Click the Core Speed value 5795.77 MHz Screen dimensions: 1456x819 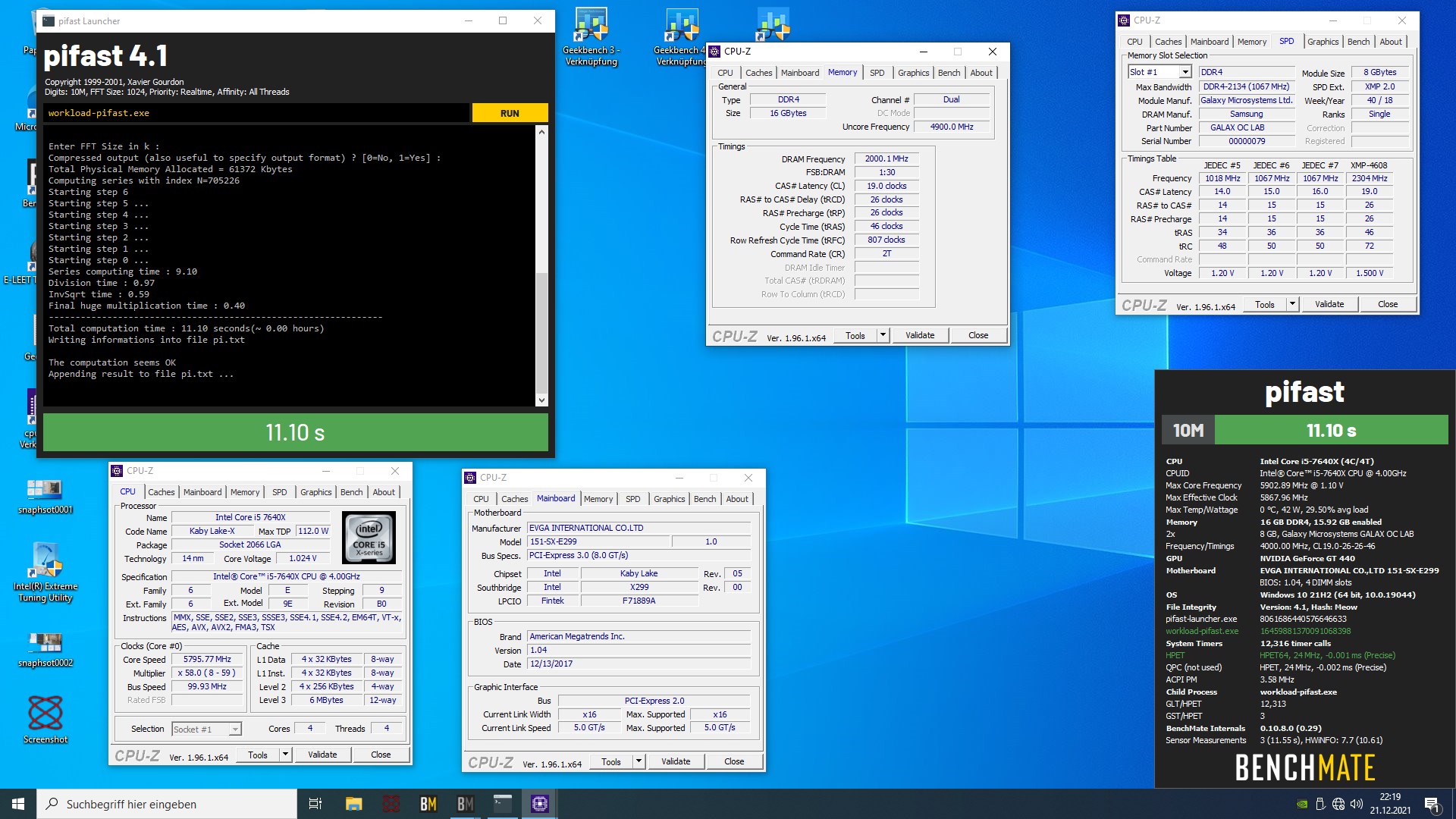(x=207, y=660)
